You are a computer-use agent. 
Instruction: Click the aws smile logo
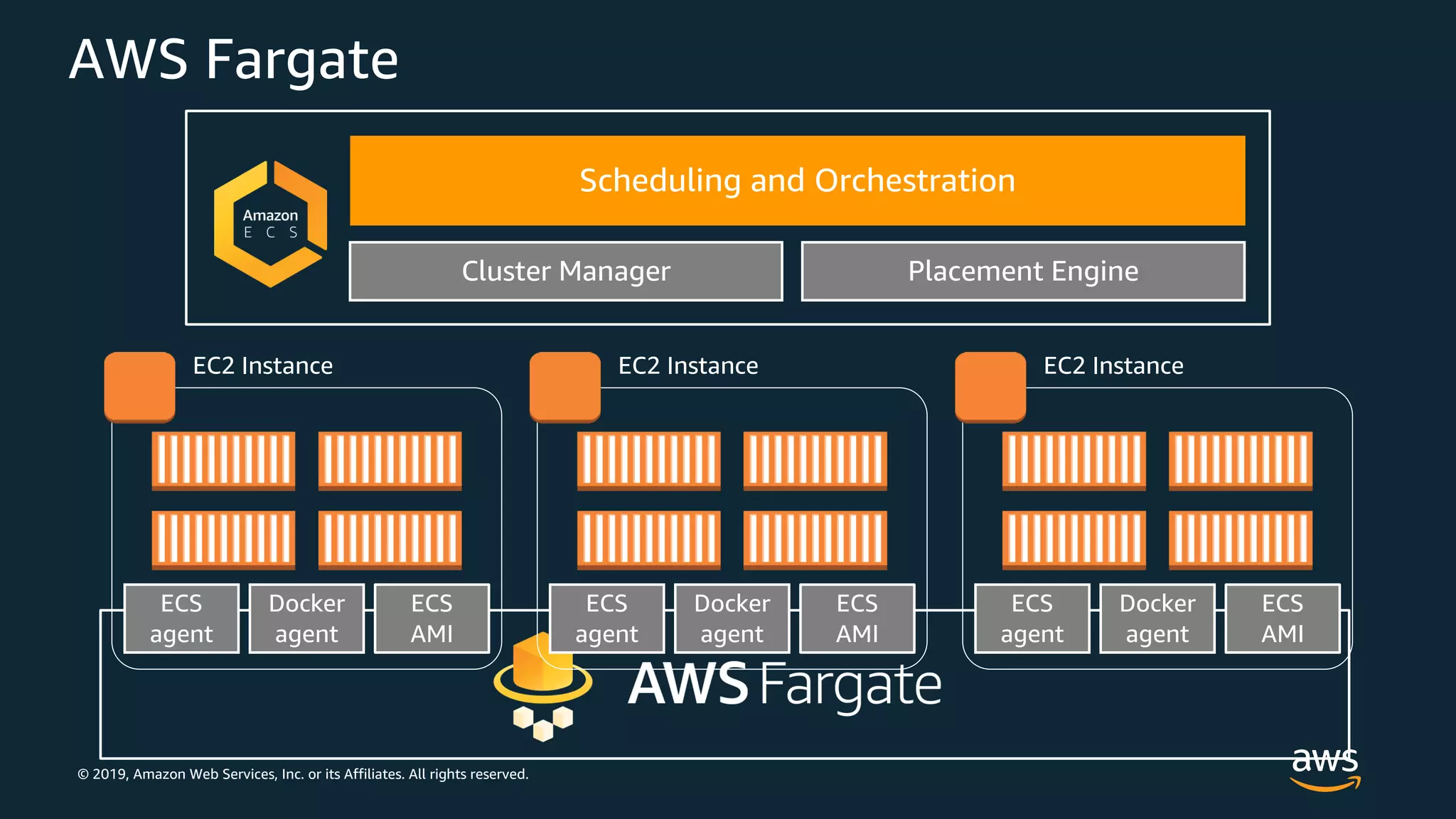(1325, 768)
